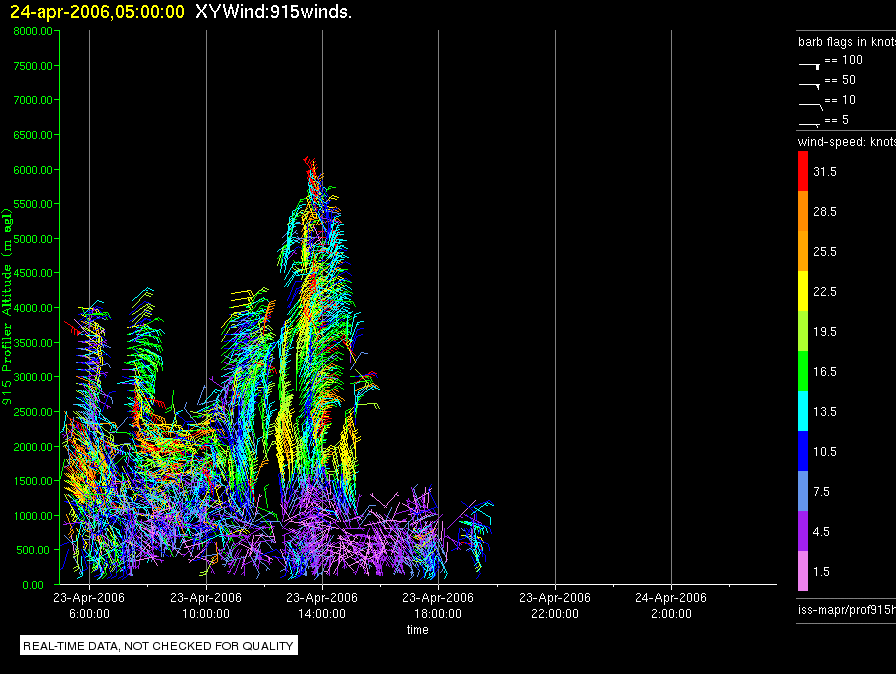This screenshot has height=674, width=896.
Task: Pick the green 16.5 knots color swatch
Action: click(802, 371)
